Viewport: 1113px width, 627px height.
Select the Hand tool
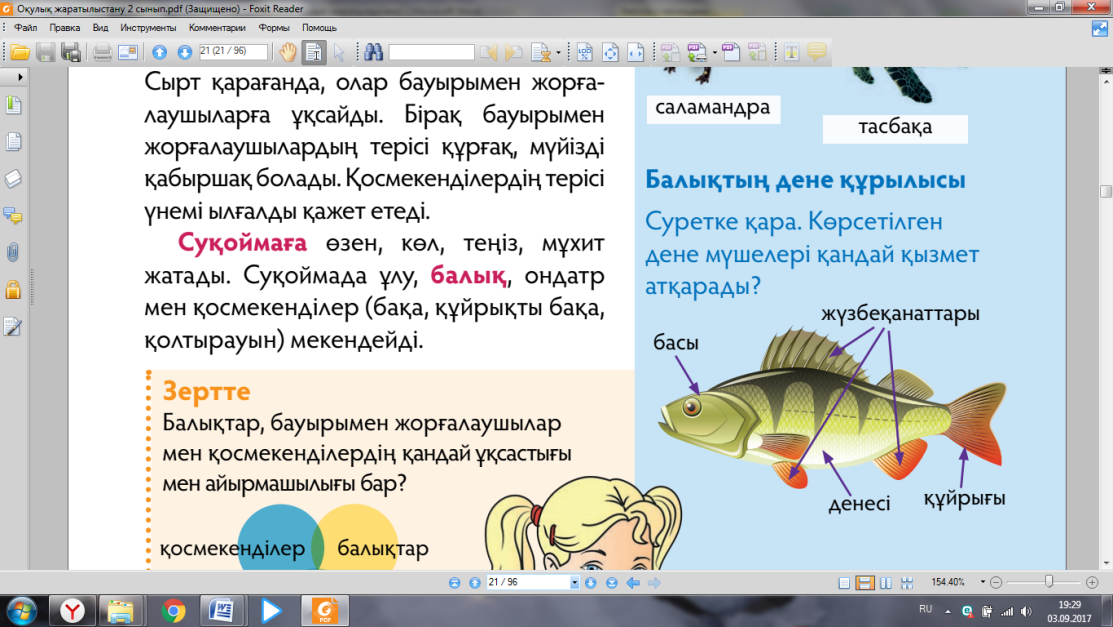[288, 52]
